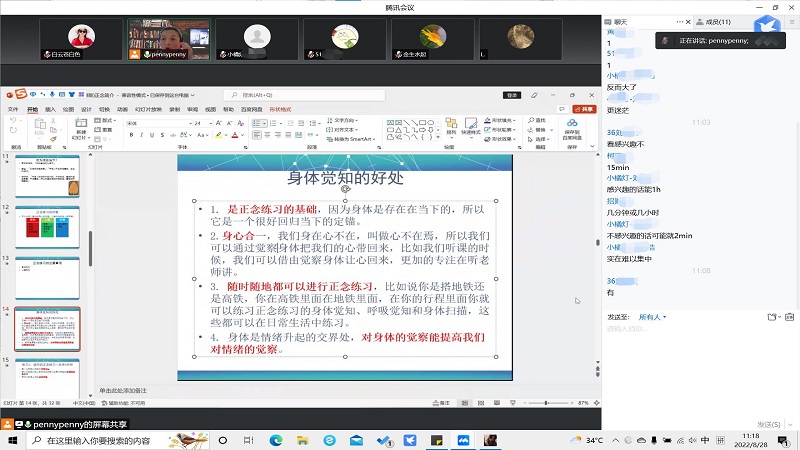
Task: Click the Notes (备注) status bar button
Action: [441, 403]
